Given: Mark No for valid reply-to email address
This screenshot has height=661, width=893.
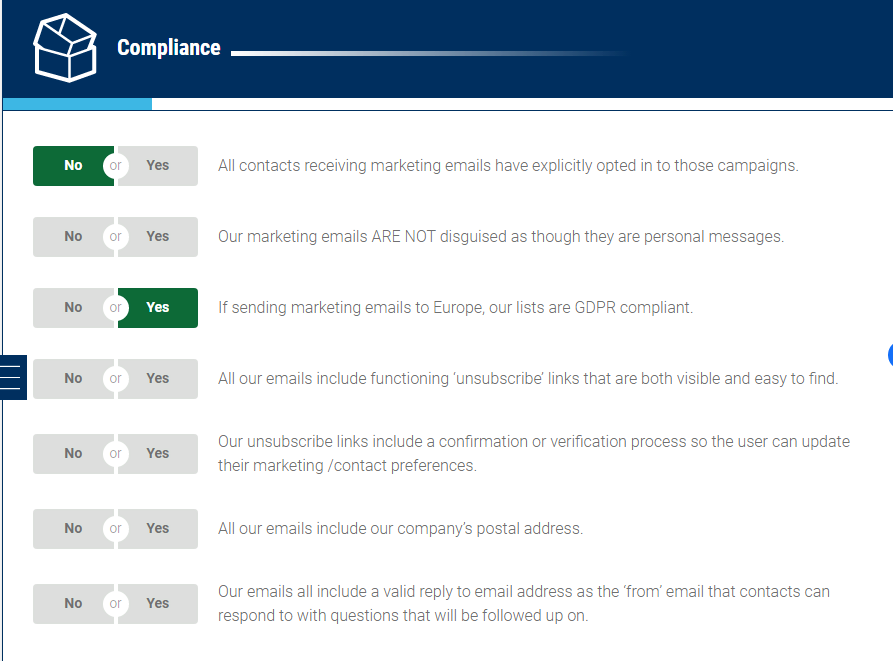Looking at the screenshot, I should [x=73, y=603].
